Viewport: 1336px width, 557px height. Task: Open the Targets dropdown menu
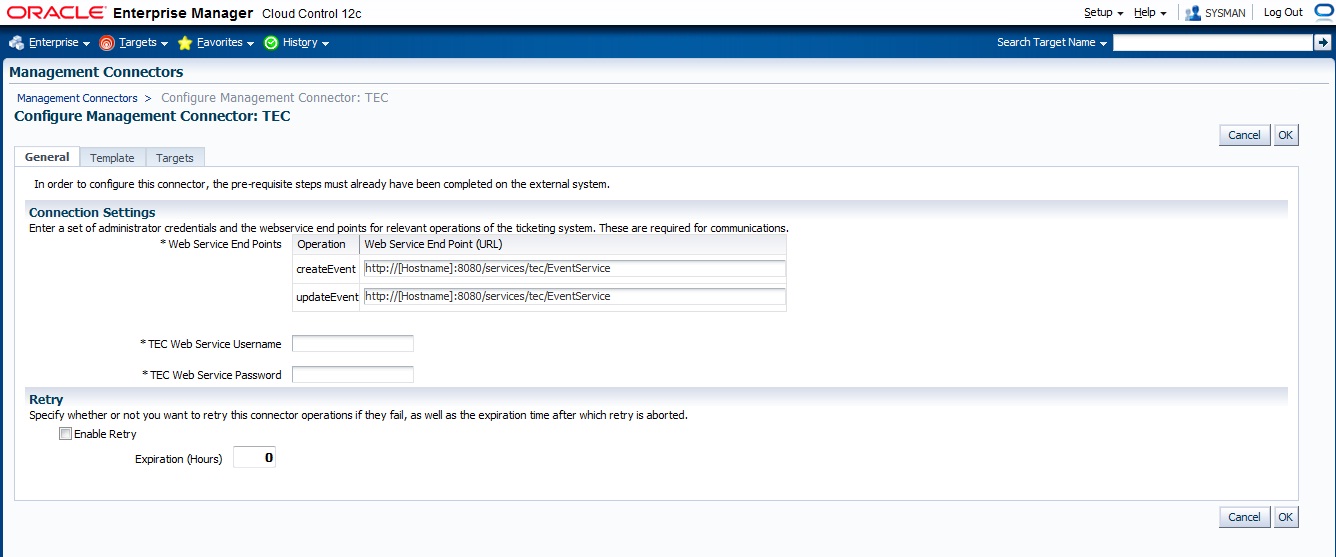tap(143, 43)
